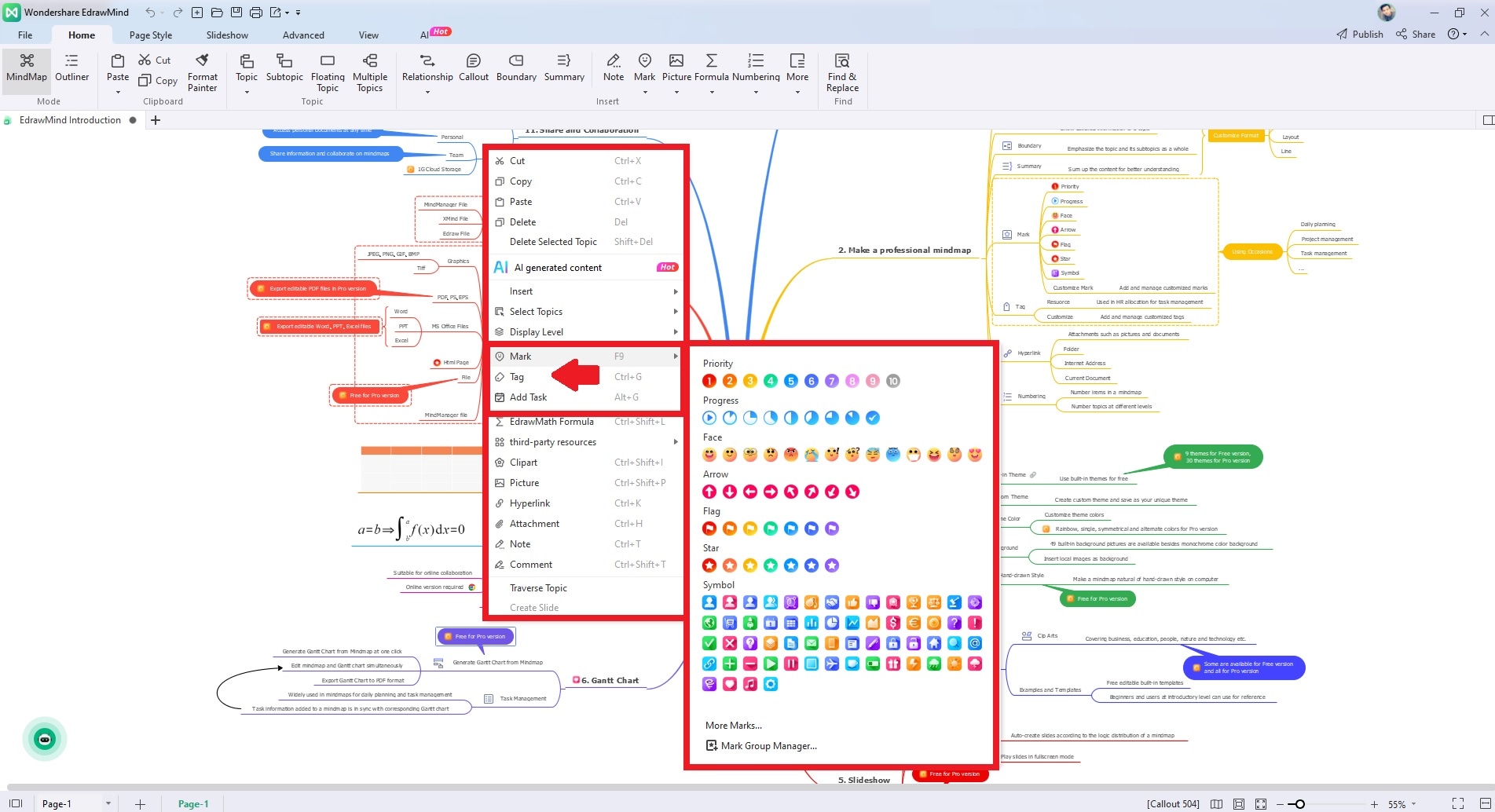Choose the red star mark

(709, 565)
